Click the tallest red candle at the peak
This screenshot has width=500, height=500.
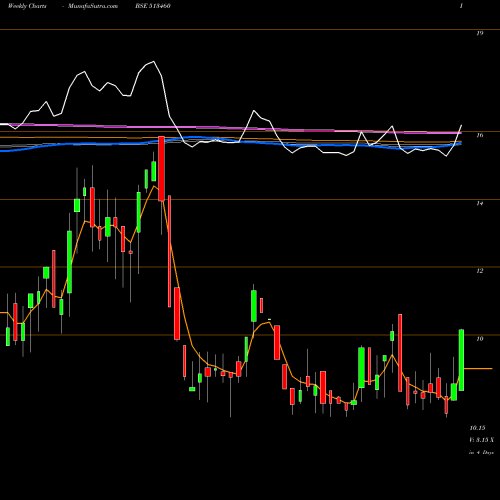click(x=161, y=168)
